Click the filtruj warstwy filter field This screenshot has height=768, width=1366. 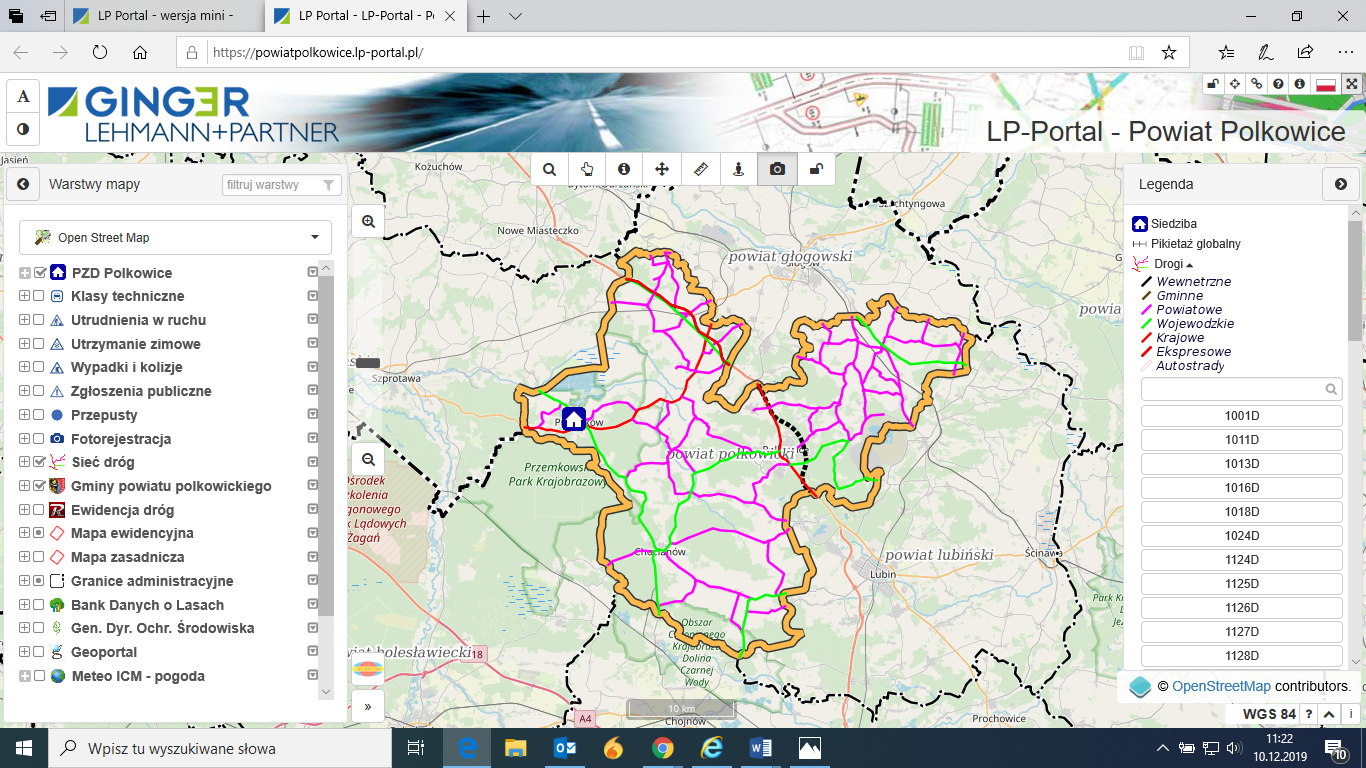[270, 185]
